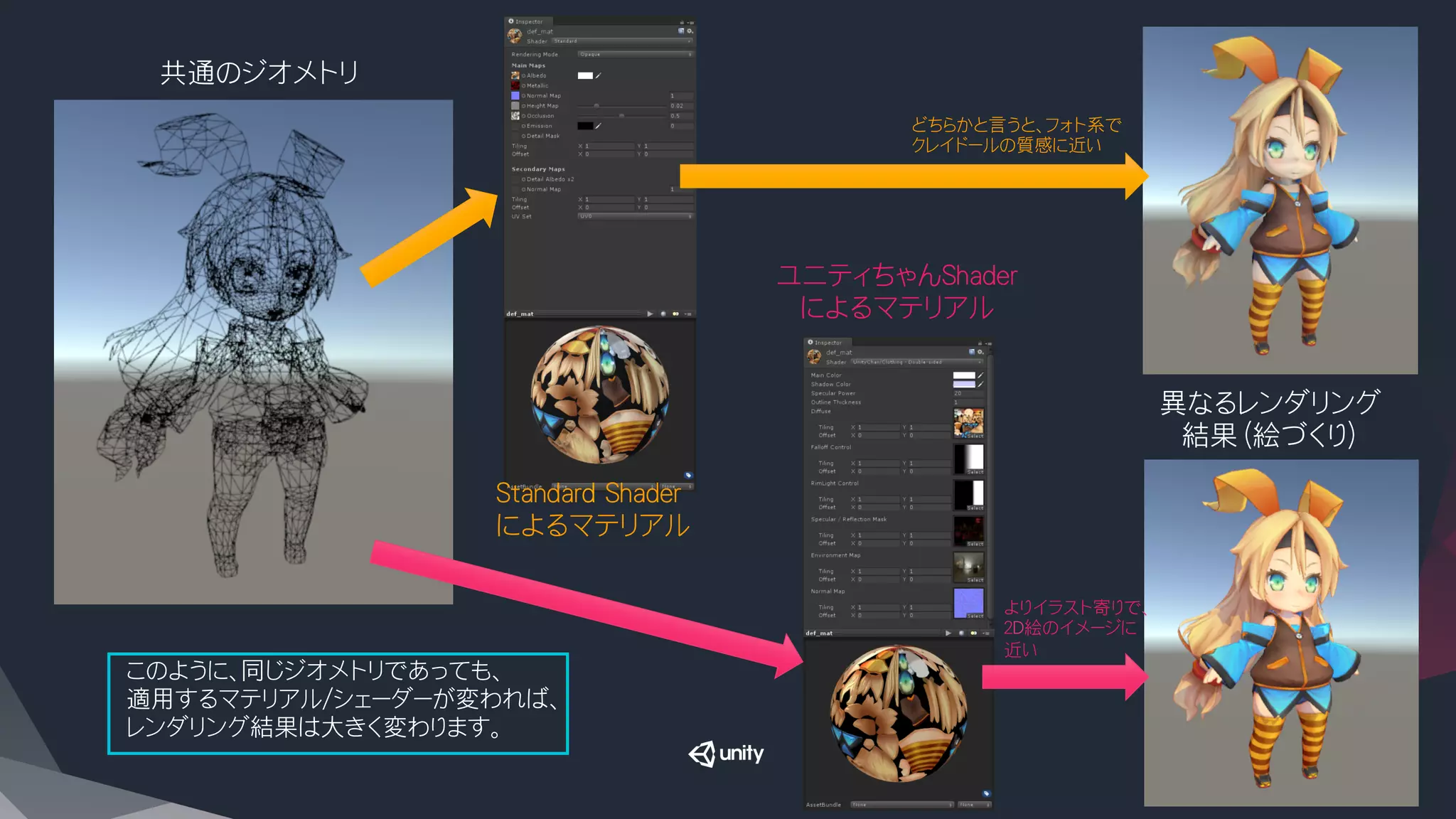
Task: Click the asset label tag in the UnityChan preview
Action: [x=986, y=793]
